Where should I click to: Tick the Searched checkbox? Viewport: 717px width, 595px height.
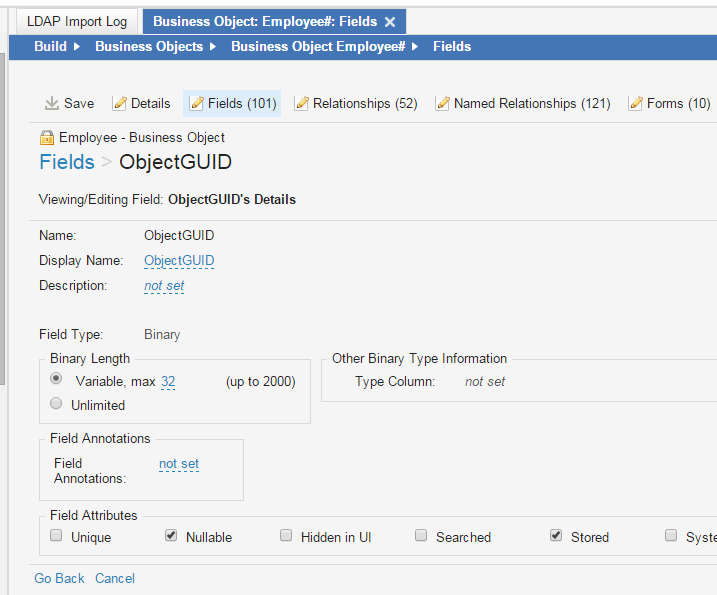[421, 535]
